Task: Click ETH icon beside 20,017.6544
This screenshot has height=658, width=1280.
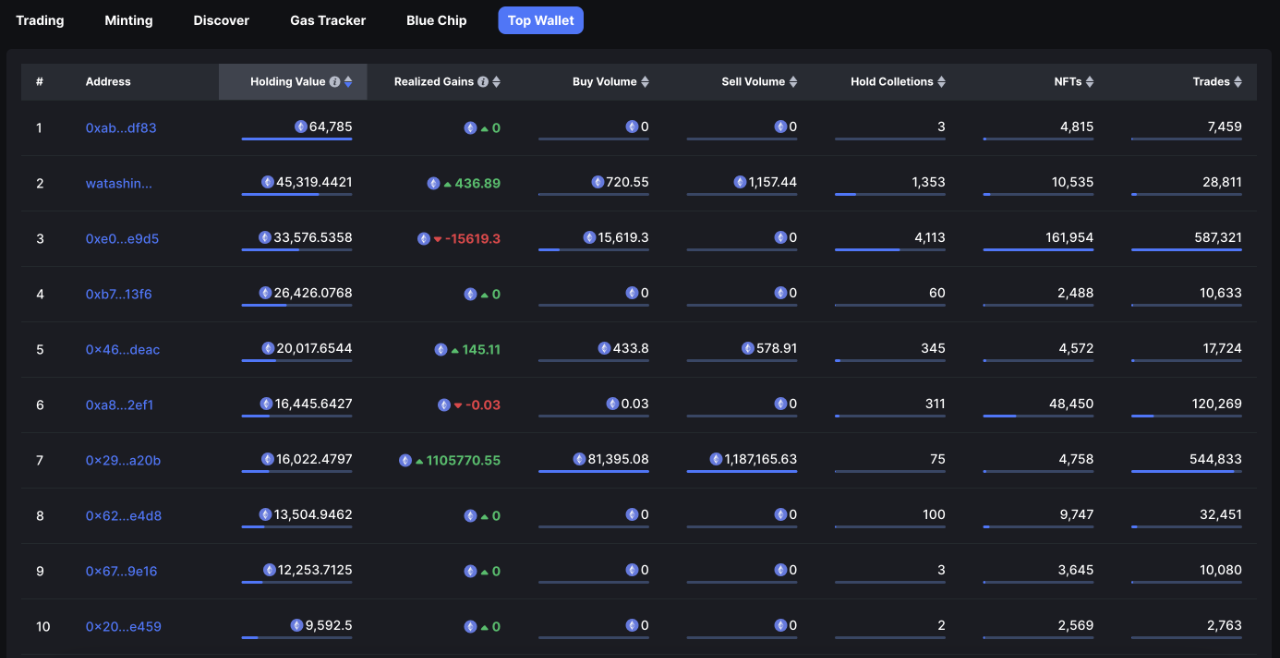Action: (268, 348)
